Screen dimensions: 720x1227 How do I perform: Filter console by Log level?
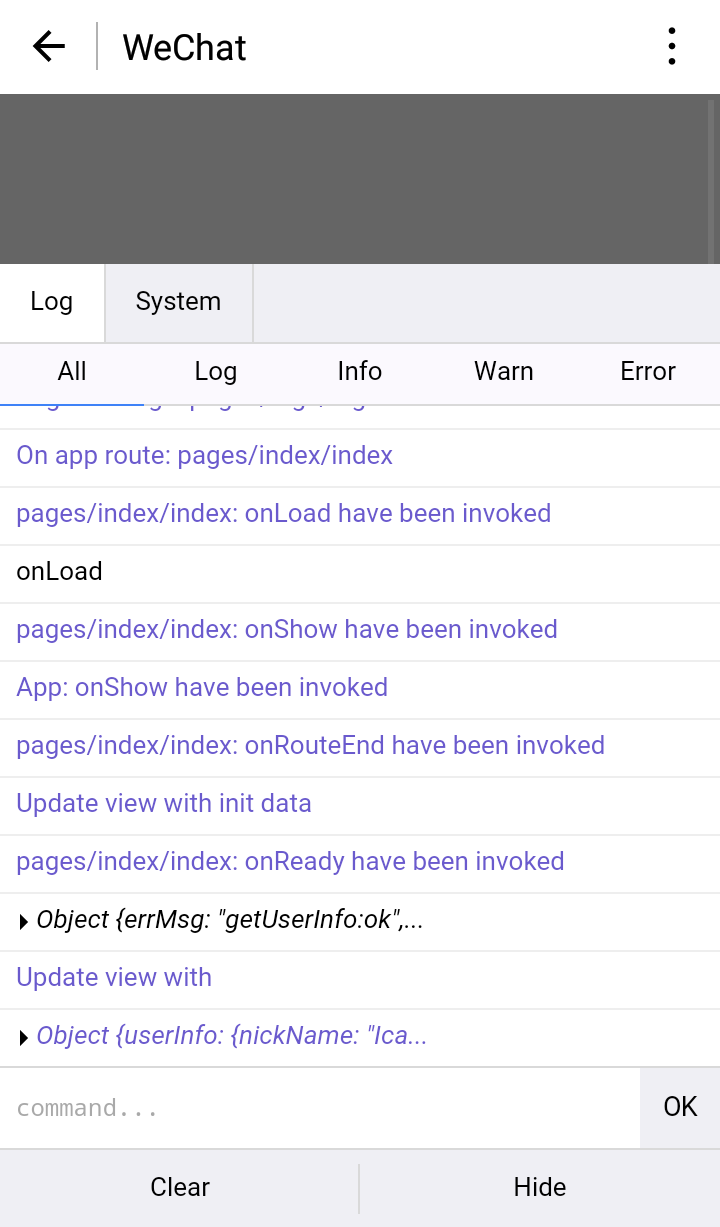click(x=216, y=372)
